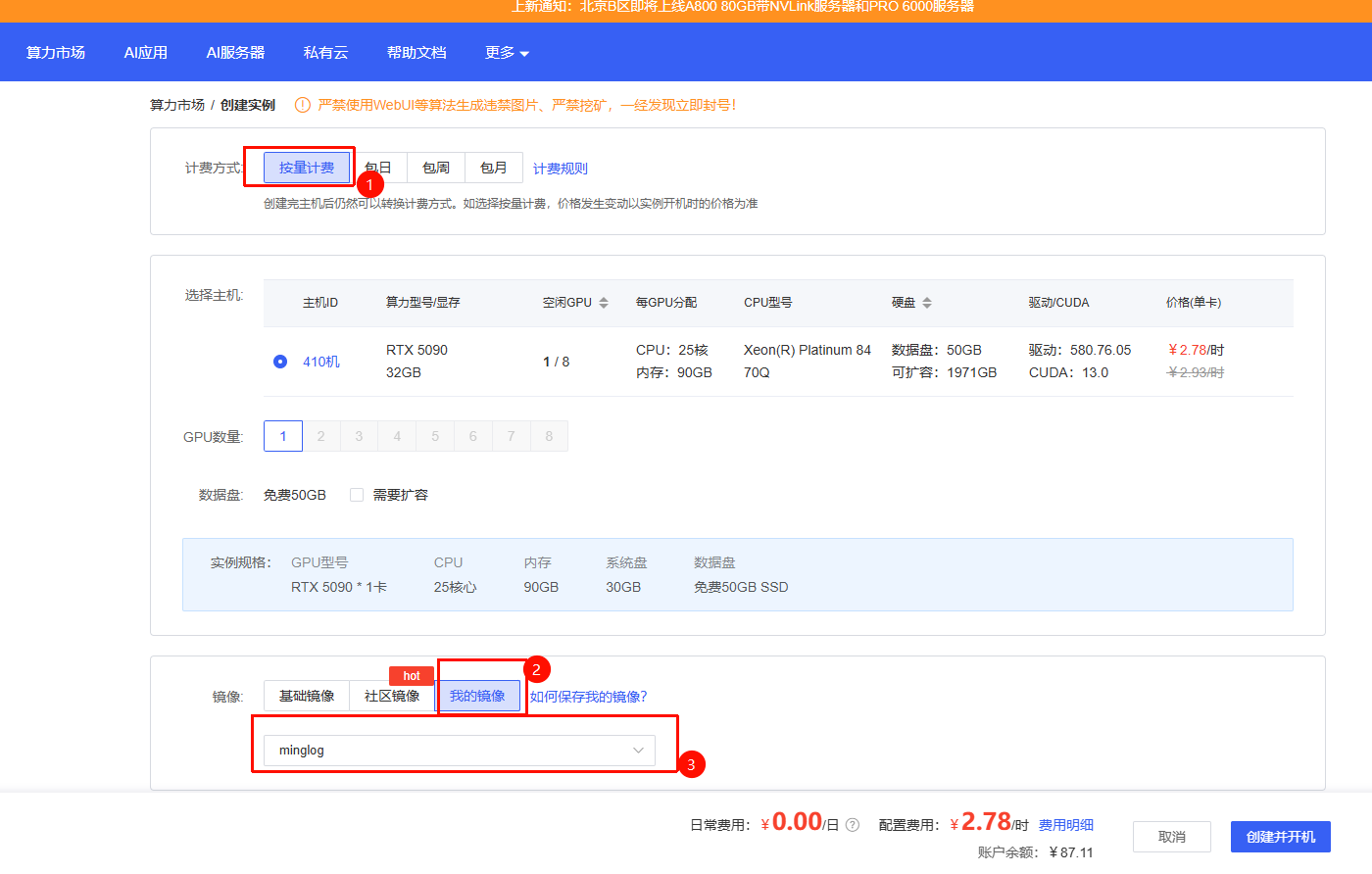
Task: Enable the 需要扩容 checkbox
Action: 357,495
